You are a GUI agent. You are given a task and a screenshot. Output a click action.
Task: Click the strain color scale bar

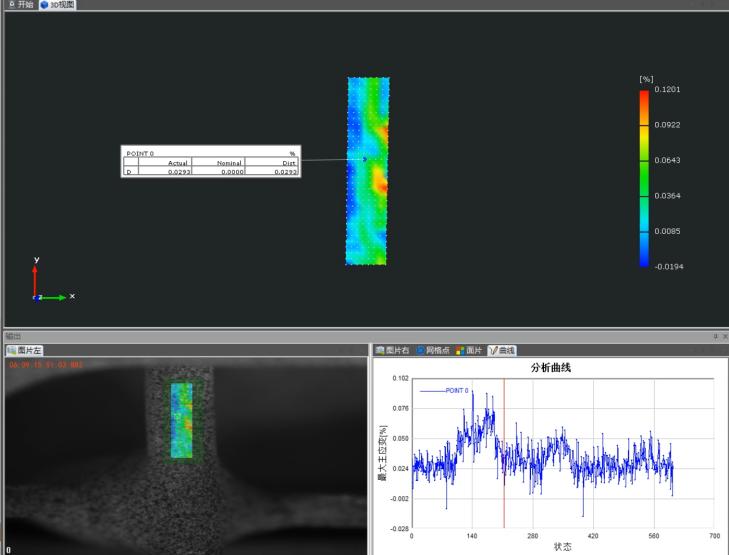click(x=644, y=178)
